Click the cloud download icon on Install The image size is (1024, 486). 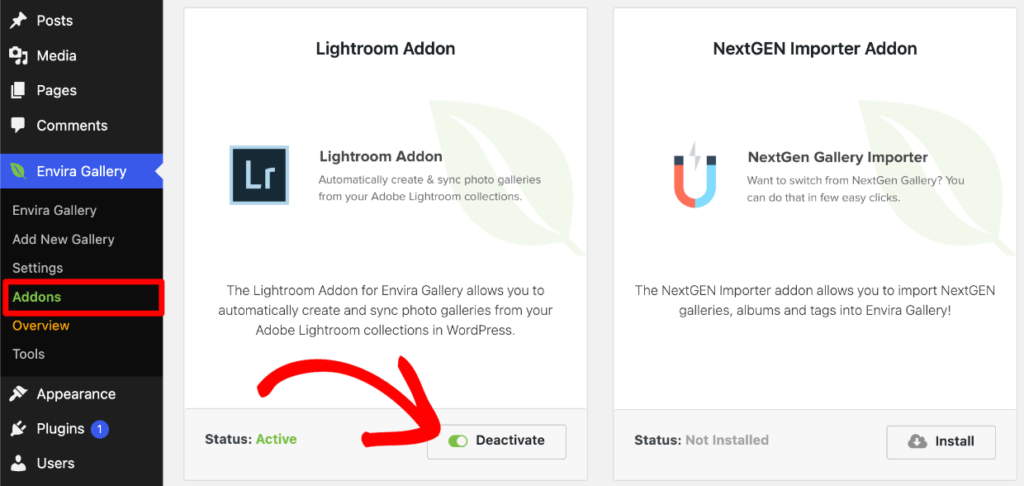coord(918,442)
